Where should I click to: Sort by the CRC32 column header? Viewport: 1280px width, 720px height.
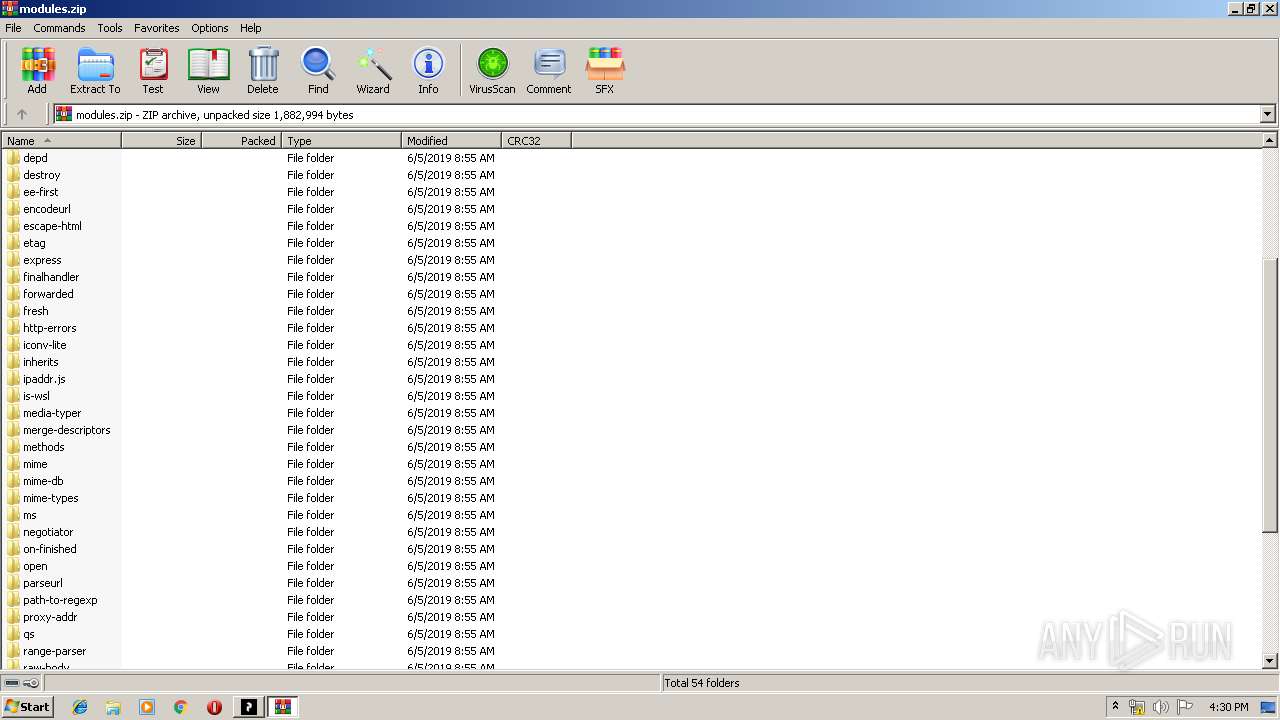(x=537, y=140)
